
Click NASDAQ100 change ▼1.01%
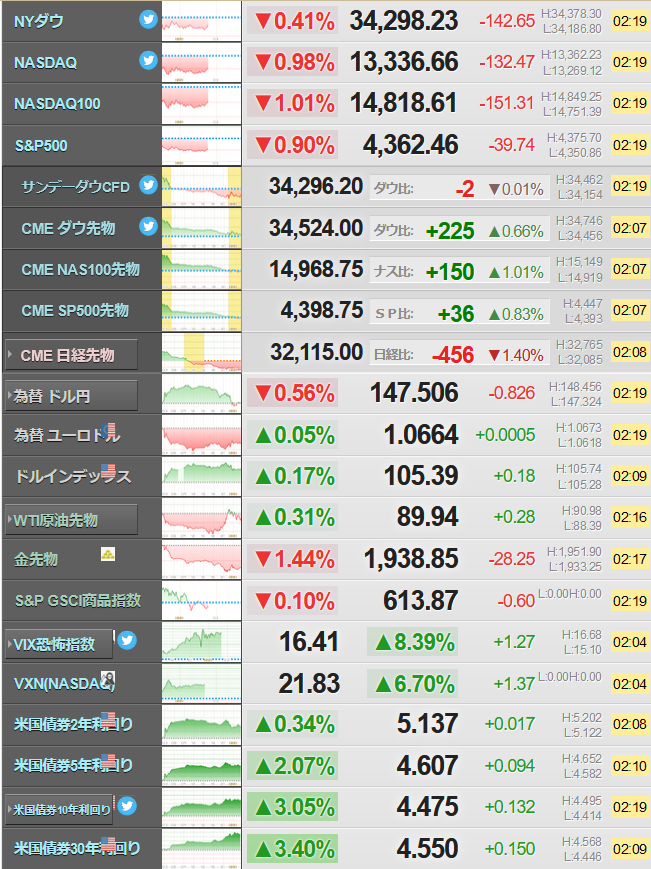tap(293, 104)
